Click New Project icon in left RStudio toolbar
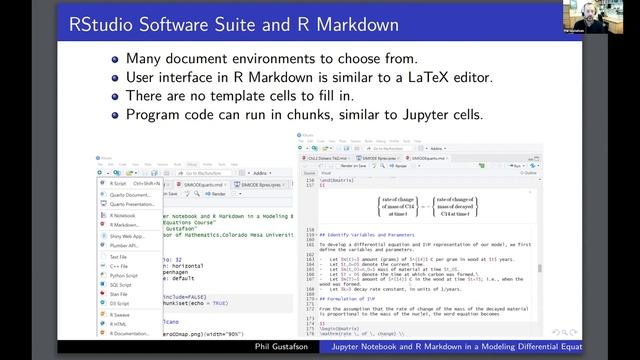The image size is (640, 360). coord(117,173)
